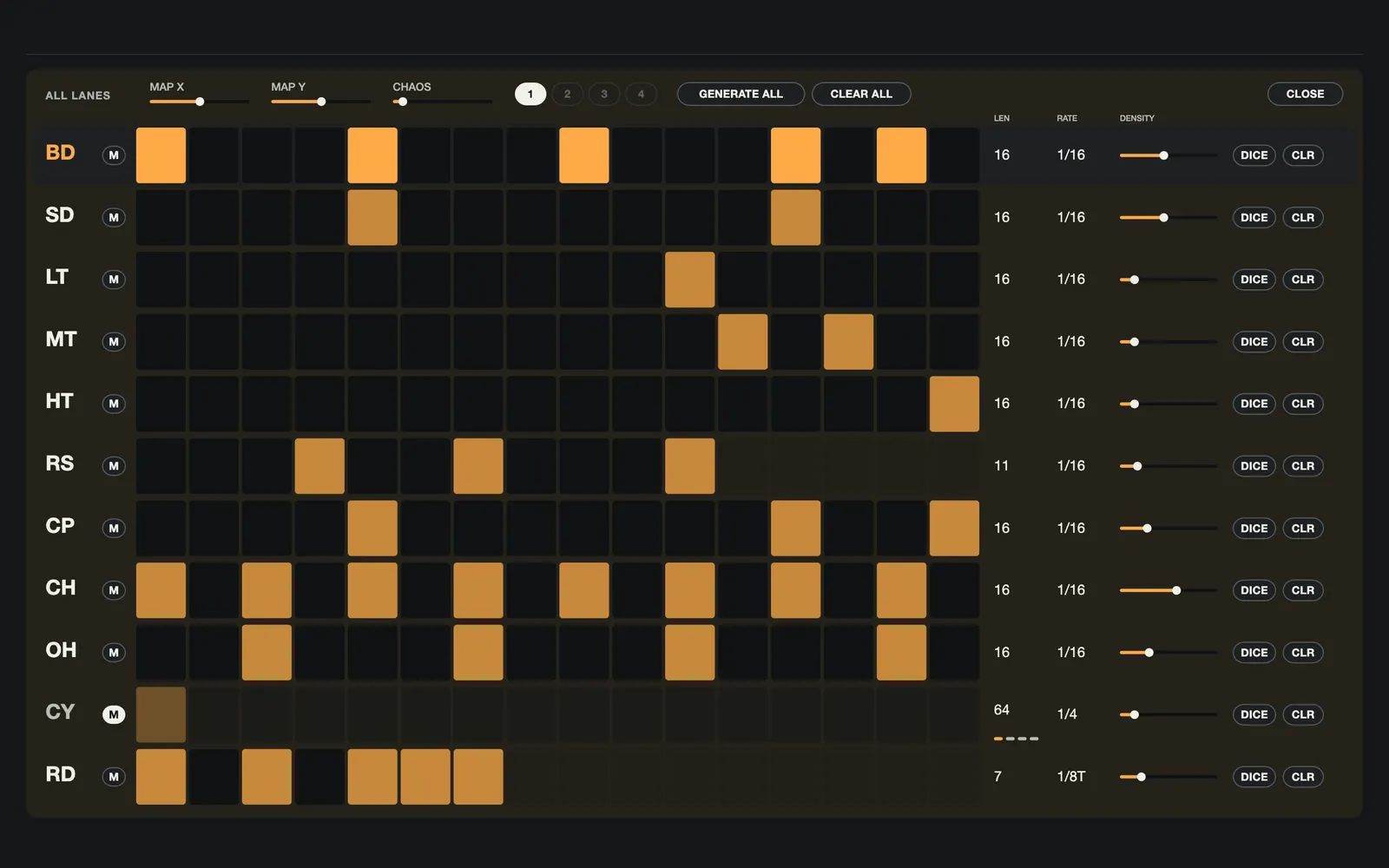Clear the HT lane

[x=1303, y=404]
